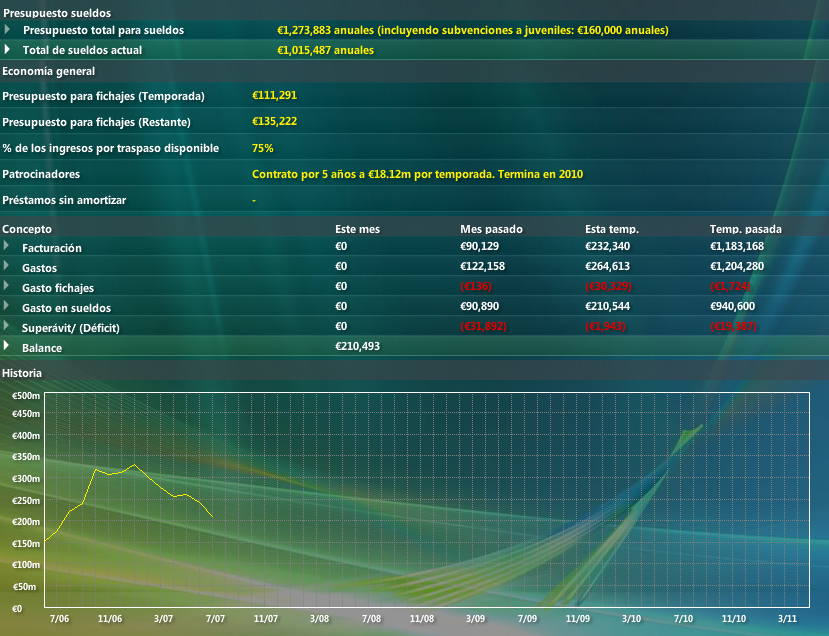Click the Temp. pasada column header
The height and width of the screenshot is (636, 829).
[745, 229]
